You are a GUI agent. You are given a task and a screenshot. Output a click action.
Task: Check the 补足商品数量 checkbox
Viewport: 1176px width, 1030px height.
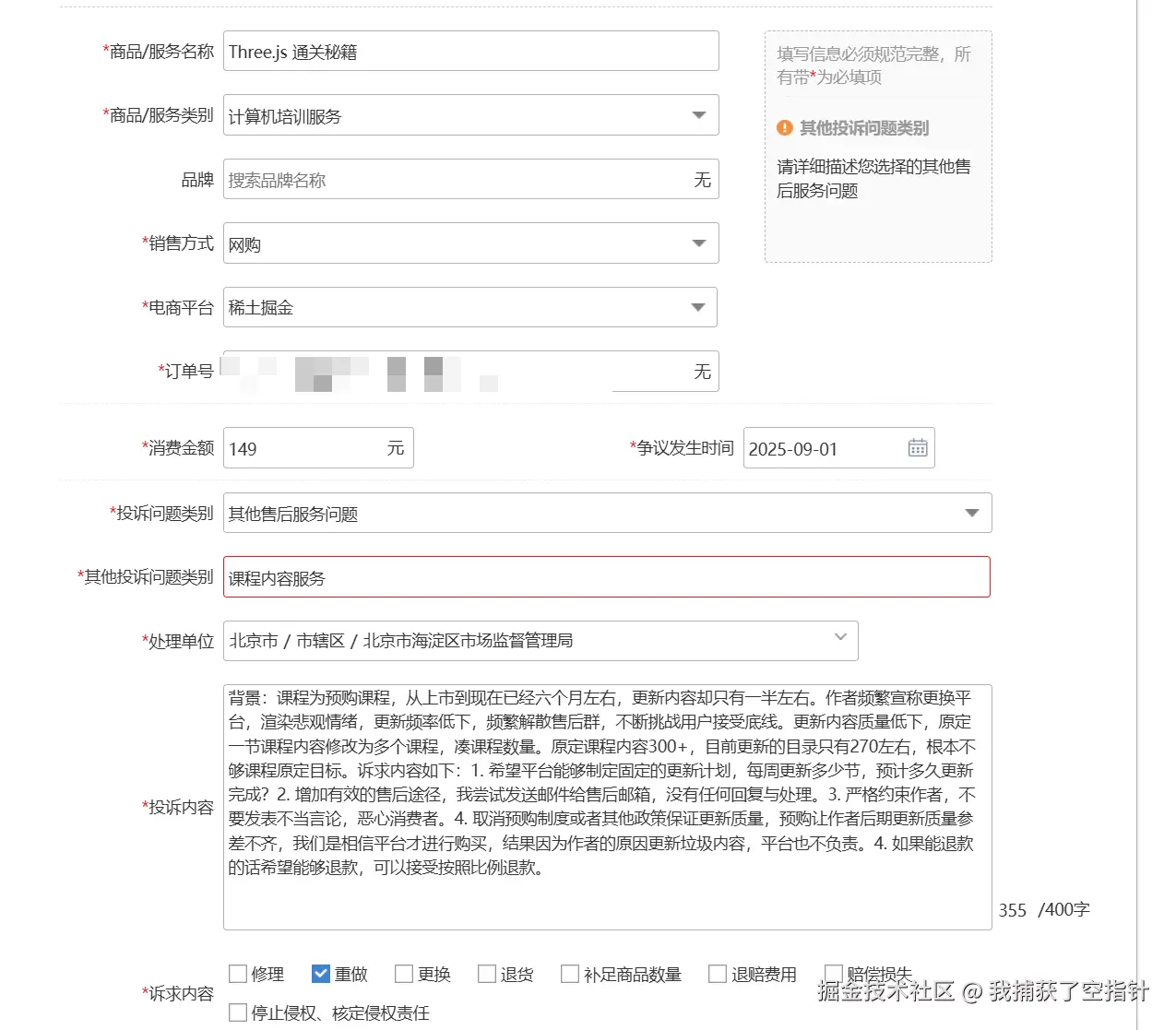coord(570,974)
